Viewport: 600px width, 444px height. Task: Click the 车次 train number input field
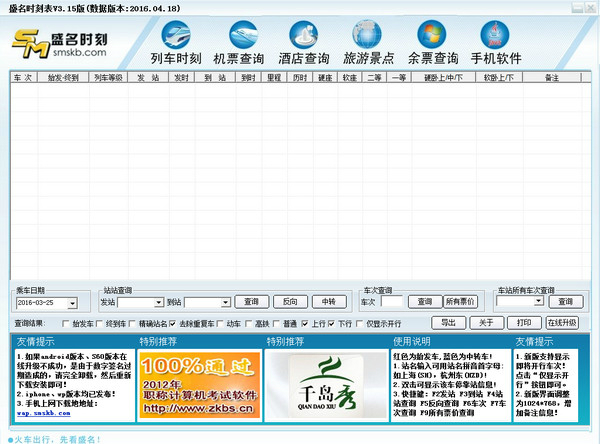point(392,302)
